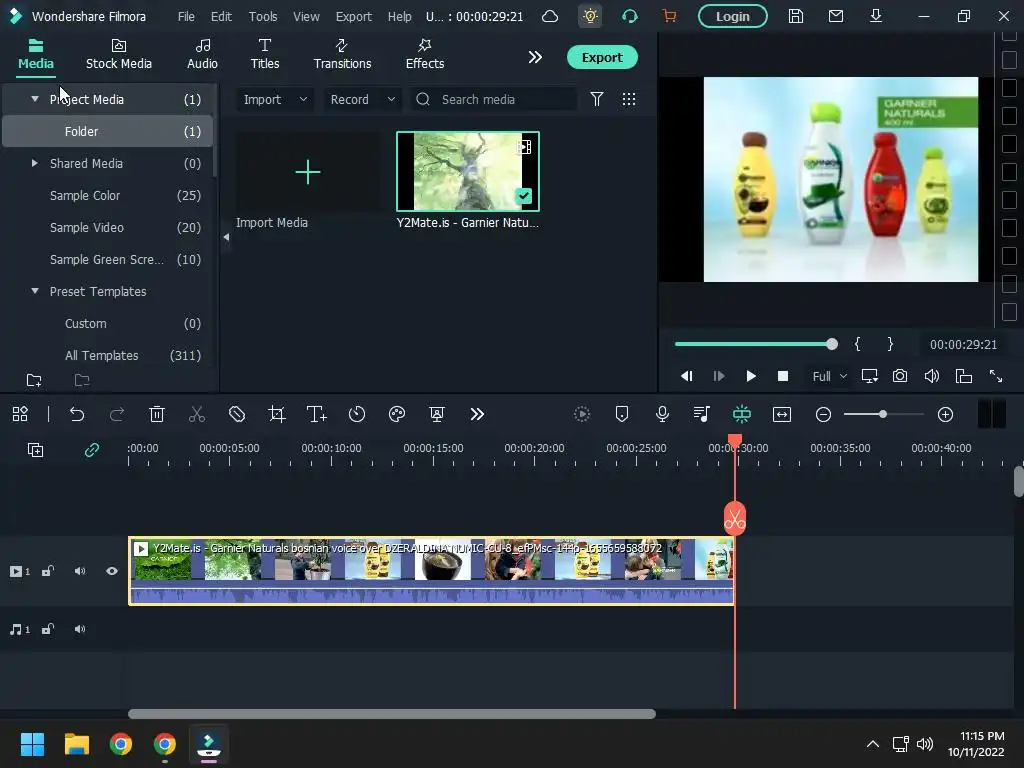Open the Record dropdown
Screen dimensions: 1024x768
362,99
